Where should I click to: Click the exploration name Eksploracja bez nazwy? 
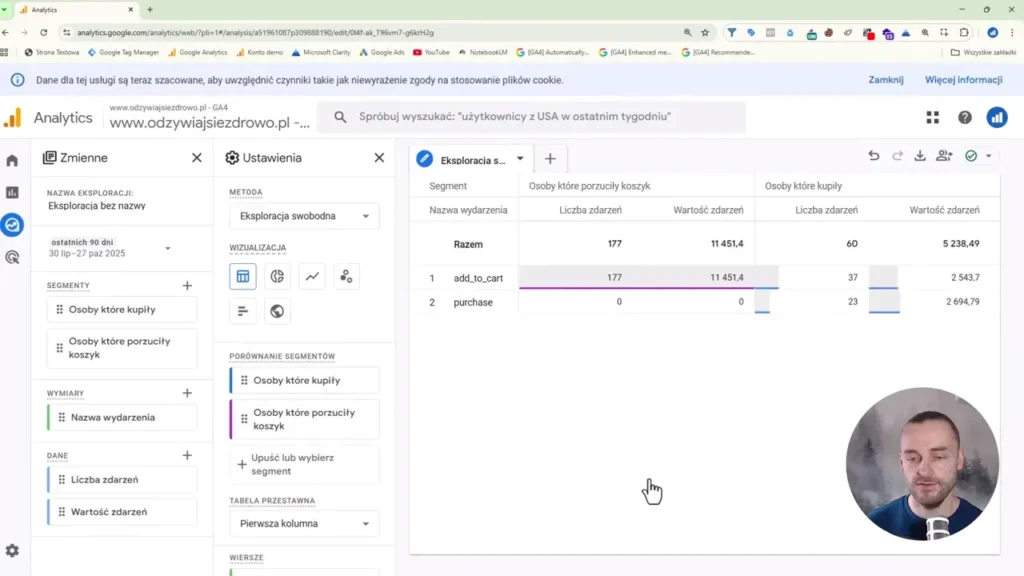tap(97, 206)
